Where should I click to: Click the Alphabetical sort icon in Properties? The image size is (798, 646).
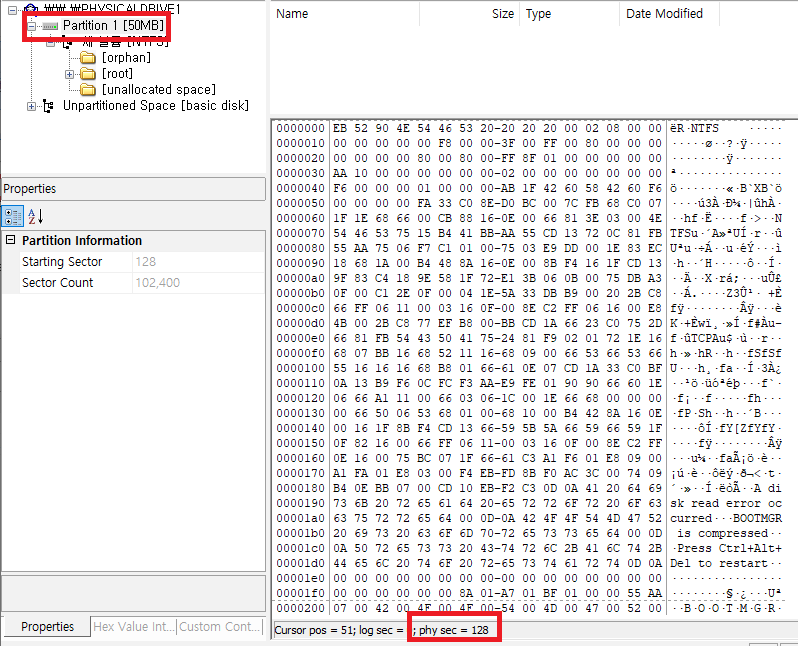(35, 216)
